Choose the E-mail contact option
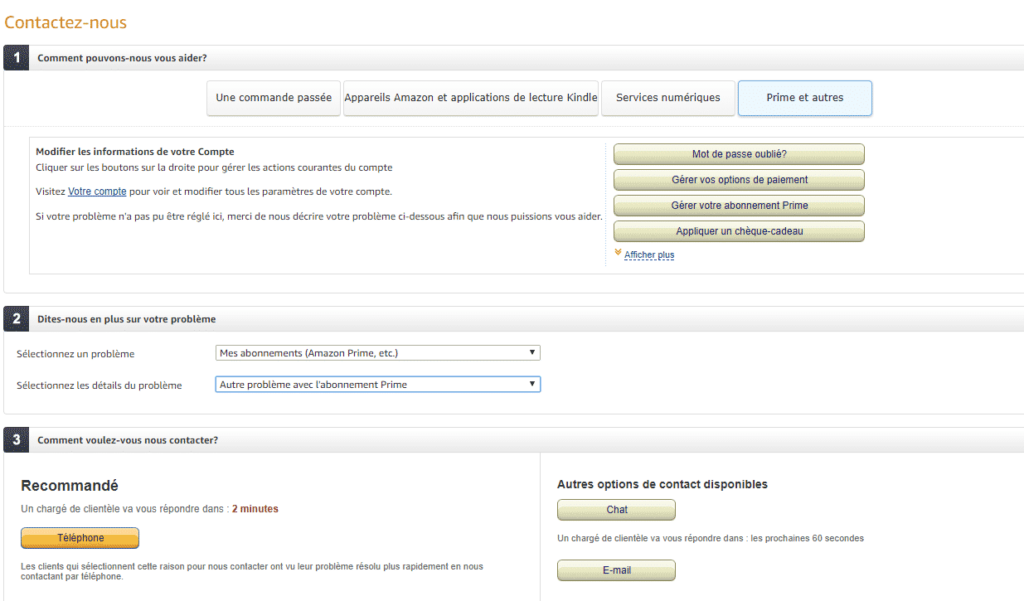The image size is (1024, 601). click(x=616, y=571)
